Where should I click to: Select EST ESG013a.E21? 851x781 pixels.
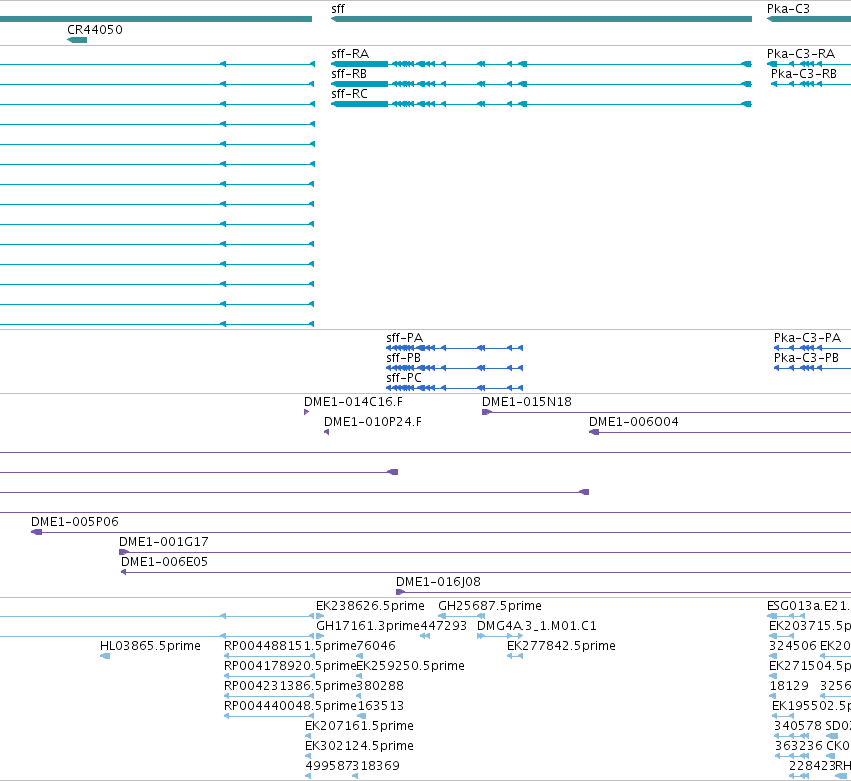(x=786, y=616)
